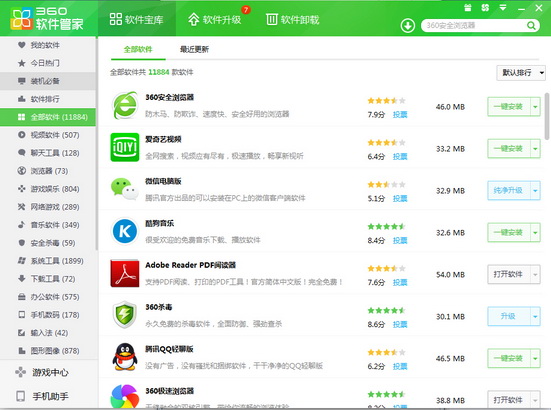Screen dimensions: 551x410
Task: Click the 腾讯QQ penguin icon
Action: click(125, 357)
